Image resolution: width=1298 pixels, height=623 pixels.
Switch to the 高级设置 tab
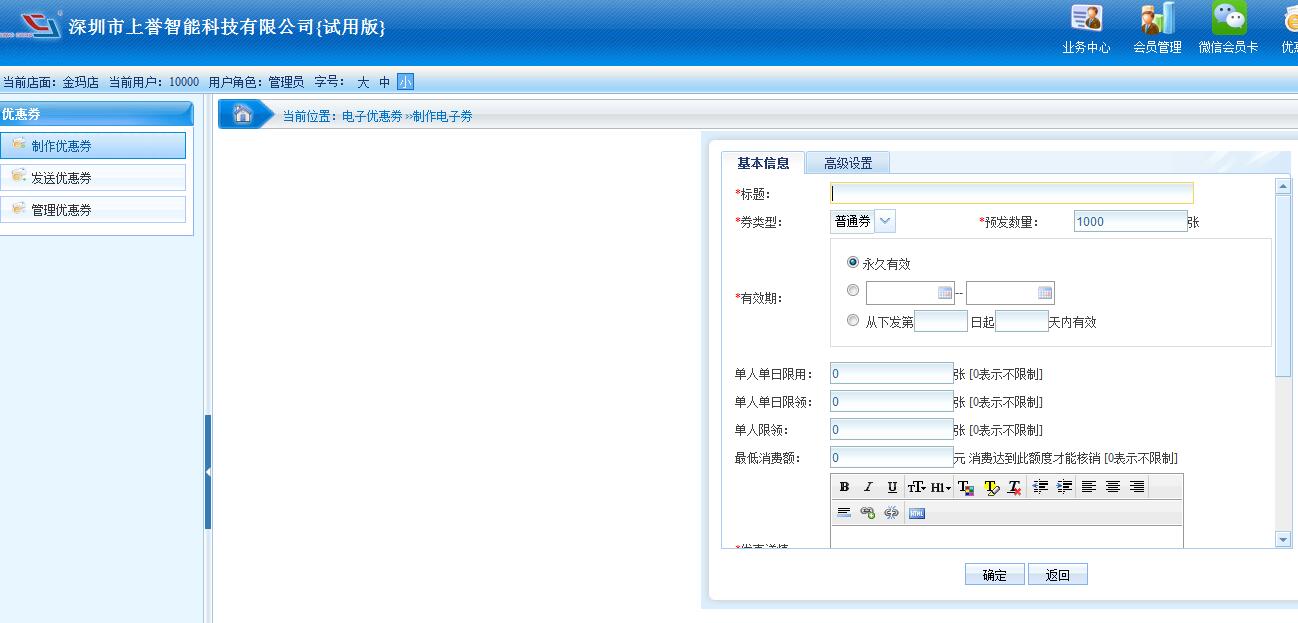coord(847,163)
